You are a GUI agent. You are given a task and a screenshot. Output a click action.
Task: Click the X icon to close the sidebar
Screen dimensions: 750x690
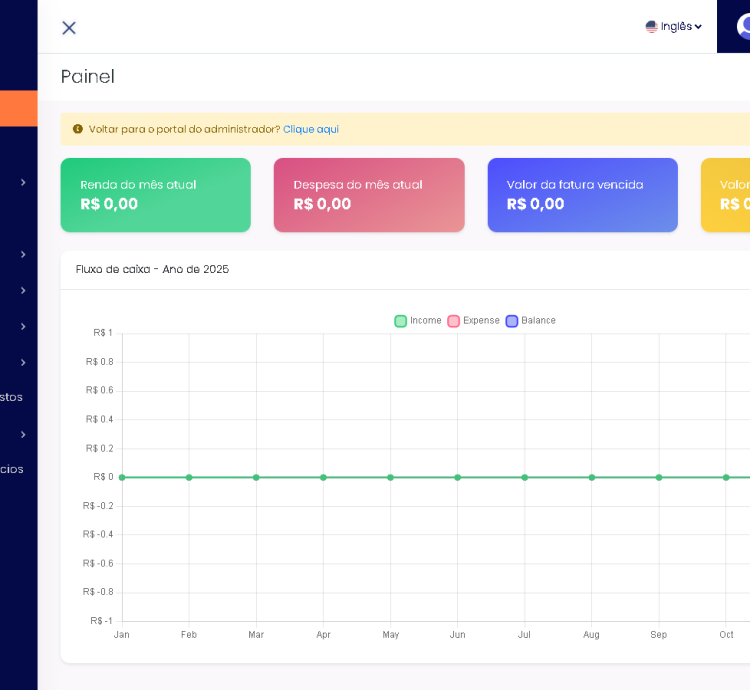69,28
